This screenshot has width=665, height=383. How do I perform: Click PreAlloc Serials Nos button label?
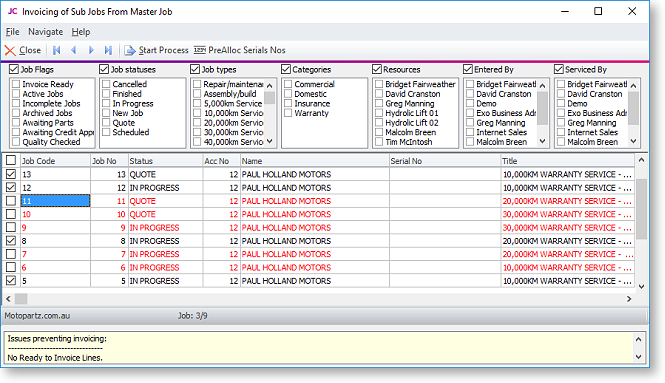tap(247, 50)
